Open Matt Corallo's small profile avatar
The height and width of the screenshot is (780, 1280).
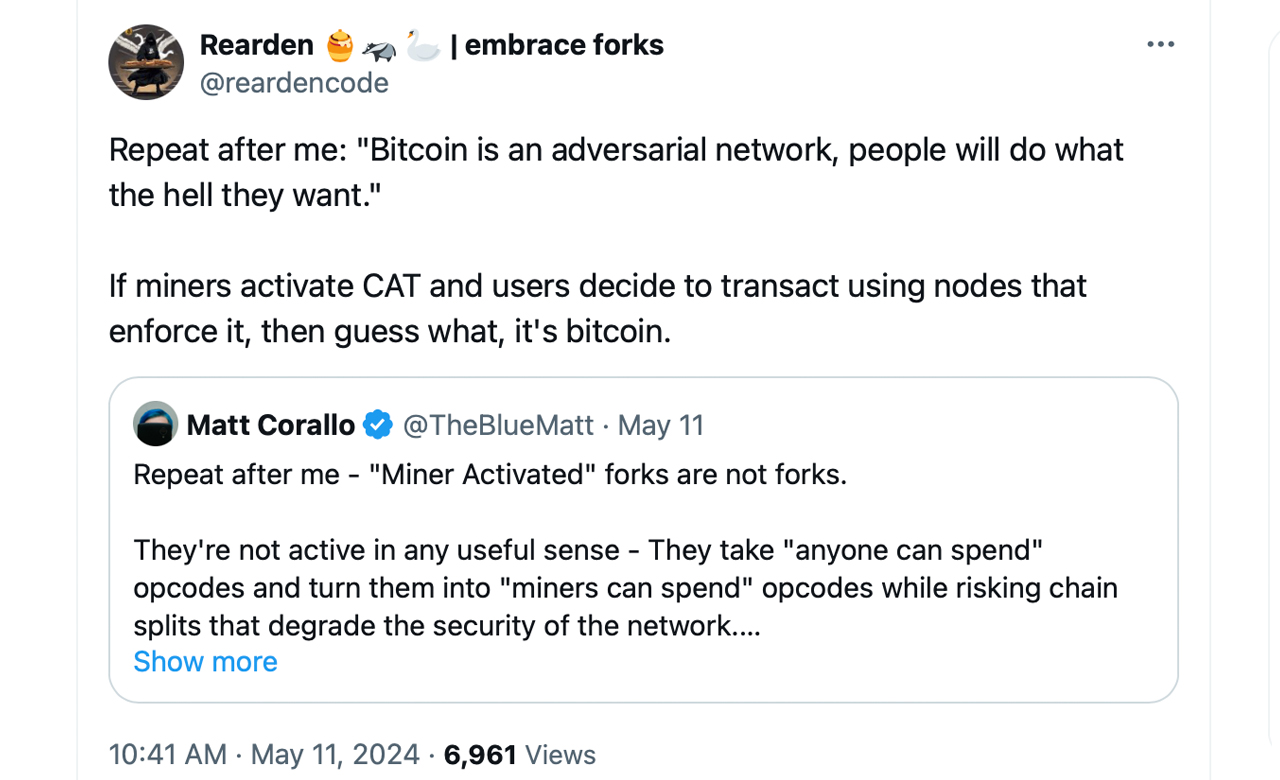tap(155, 424)
